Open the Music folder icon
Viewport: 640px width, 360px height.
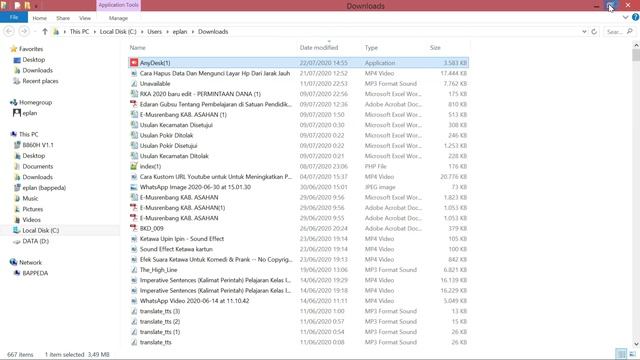(17, 198)
